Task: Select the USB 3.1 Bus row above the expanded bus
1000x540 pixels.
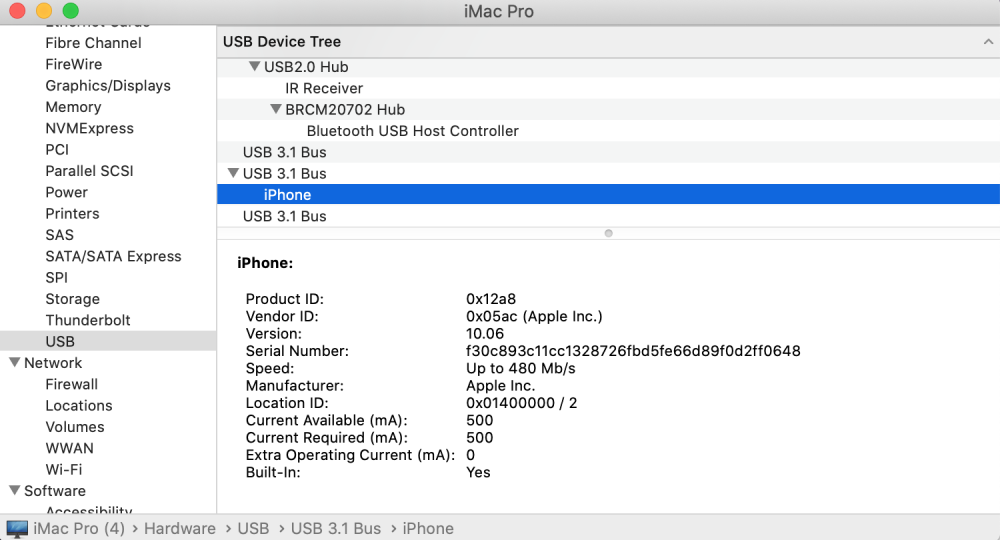Action: coord(608,152)
